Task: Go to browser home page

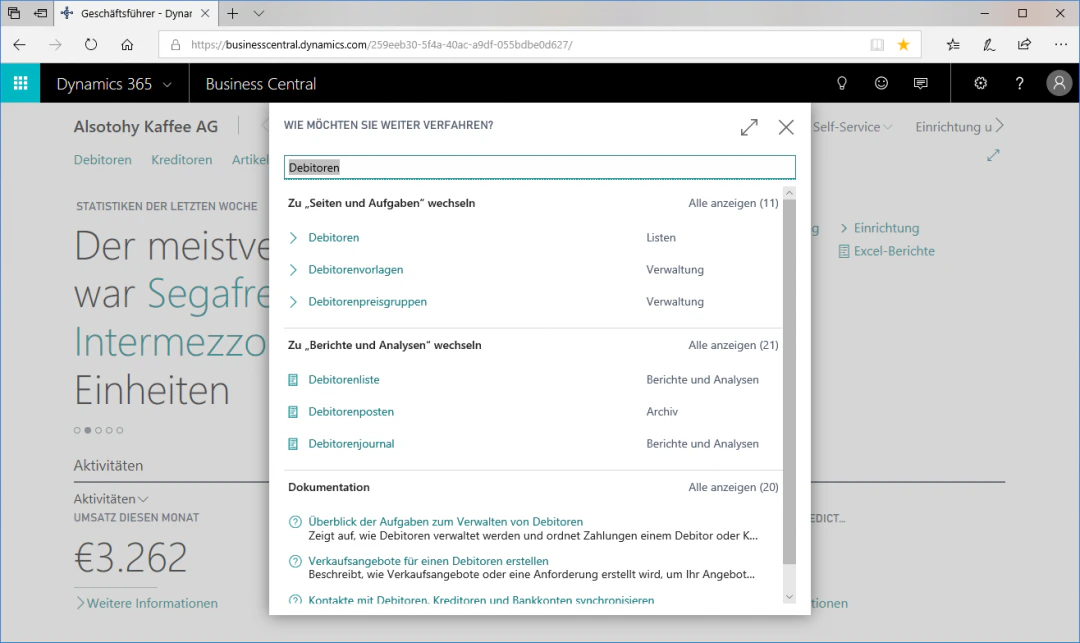Action: pyautogui.click(x=127, y=45)
